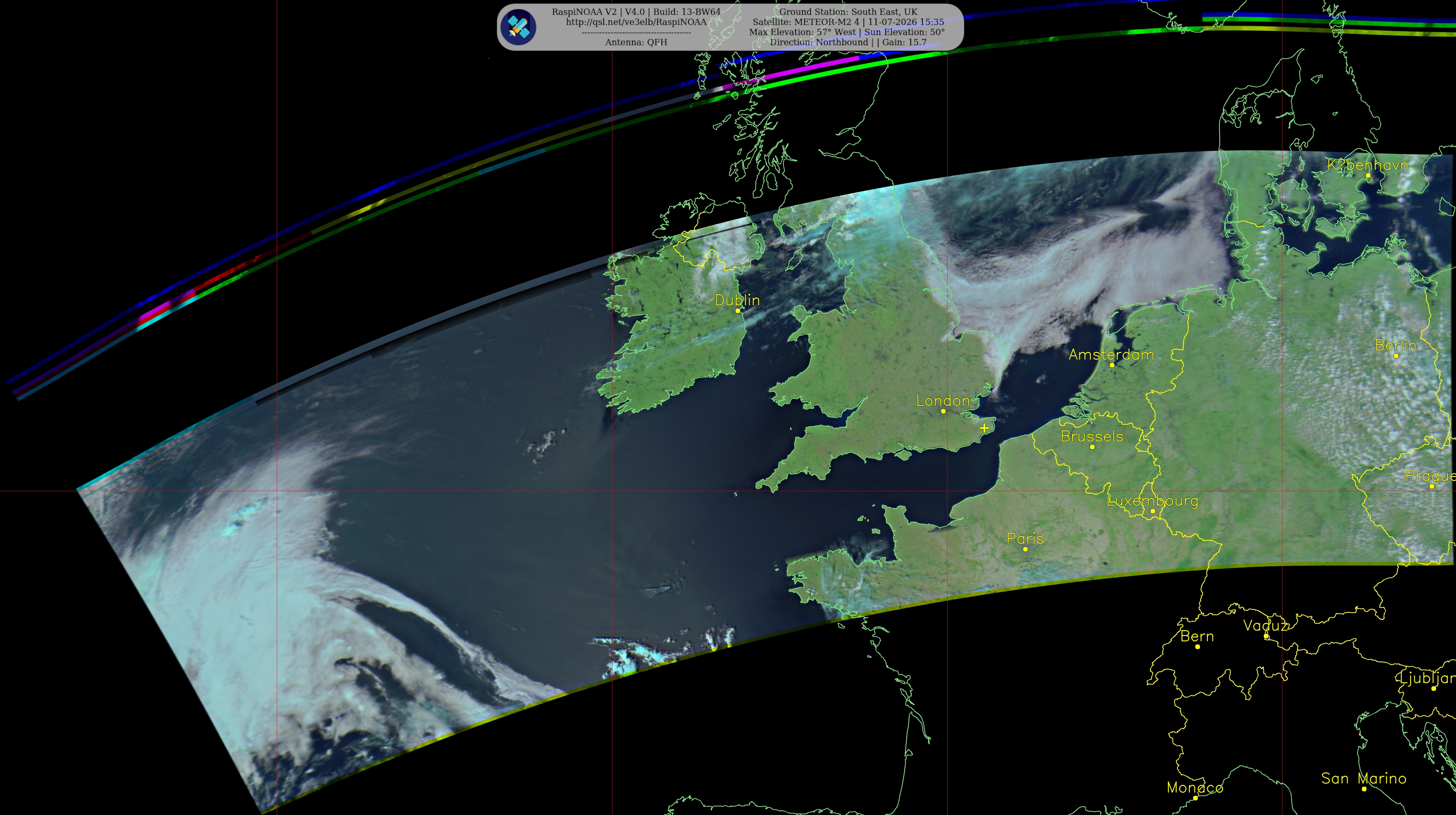Click the yellow dot marking København
1456x815 pixels.
[1368, 175]
